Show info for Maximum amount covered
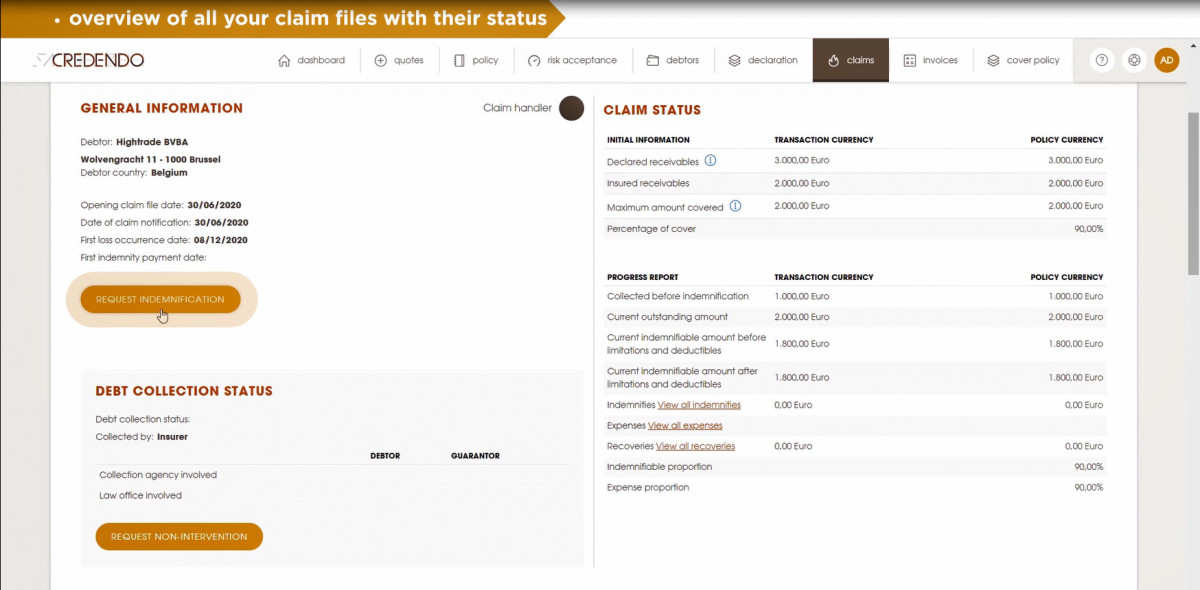Image resolution: width=1200 pixels, height=590 pixels. pos(735,206)
